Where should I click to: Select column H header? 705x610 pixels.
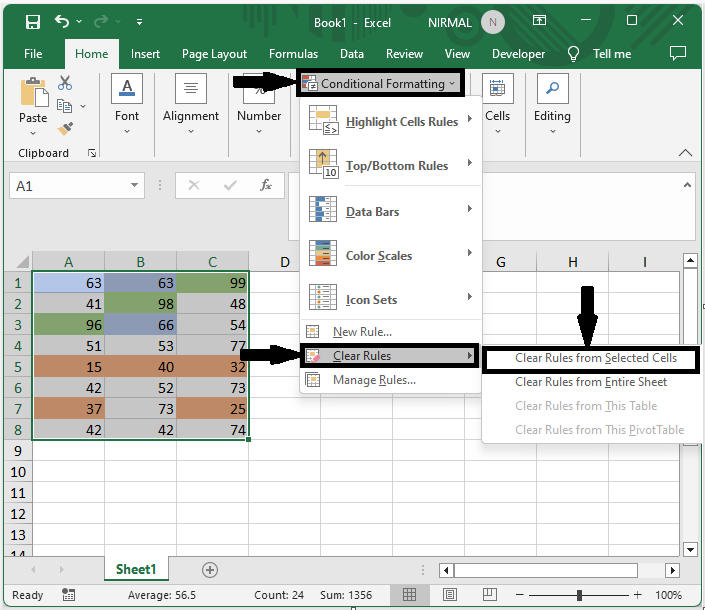572,262
